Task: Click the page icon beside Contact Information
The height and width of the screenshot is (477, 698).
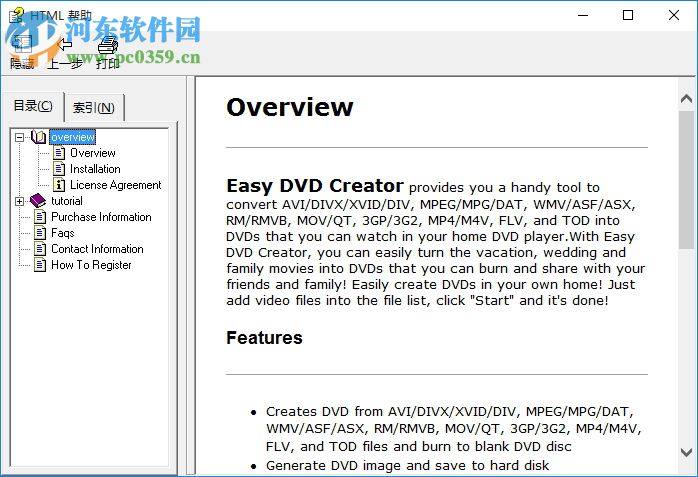Action: pyautogui.click(x=40, y=249)
